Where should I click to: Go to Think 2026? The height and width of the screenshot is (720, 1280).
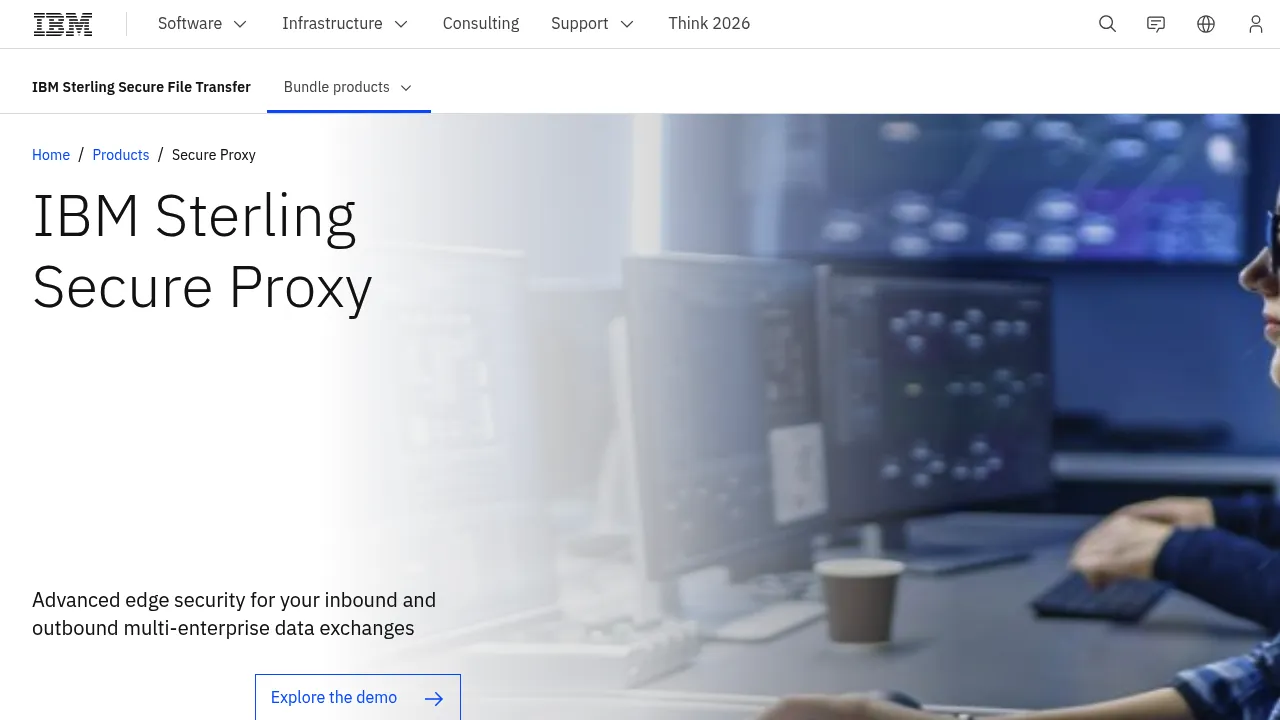709,24
